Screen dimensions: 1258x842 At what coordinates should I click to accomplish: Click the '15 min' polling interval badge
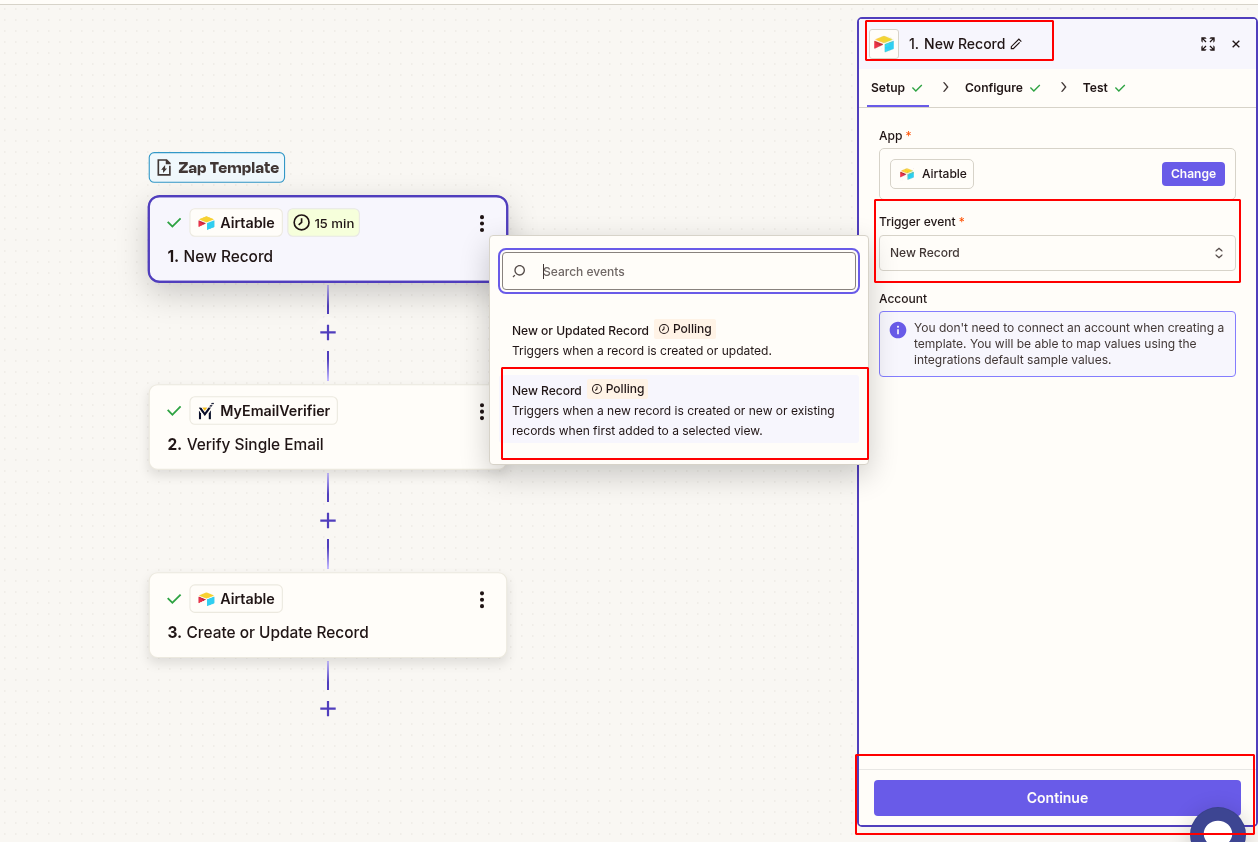point(323,222)
